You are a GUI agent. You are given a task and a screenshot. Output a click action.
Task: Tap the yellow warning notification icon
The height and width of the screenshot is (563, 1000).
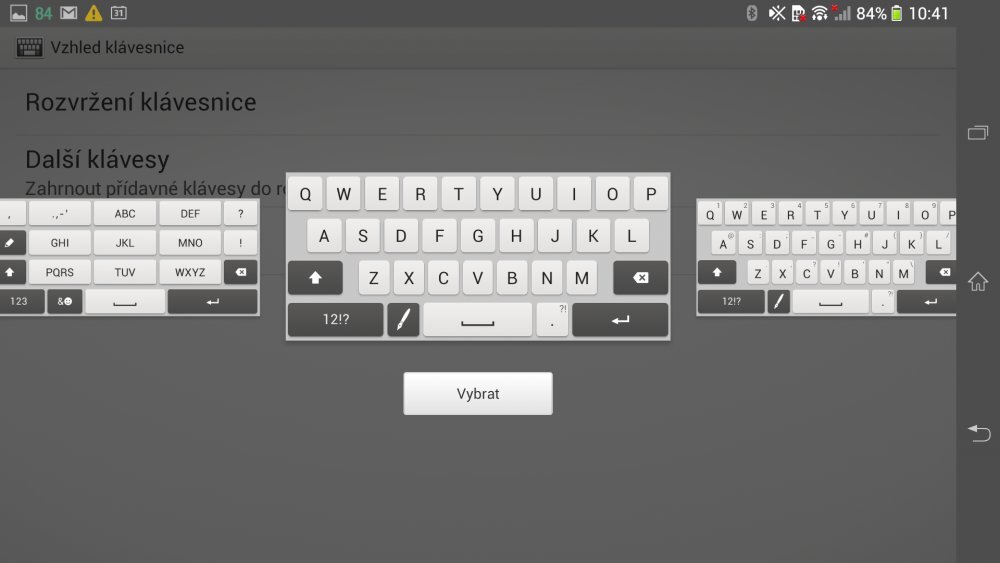[x=93, y=13]
